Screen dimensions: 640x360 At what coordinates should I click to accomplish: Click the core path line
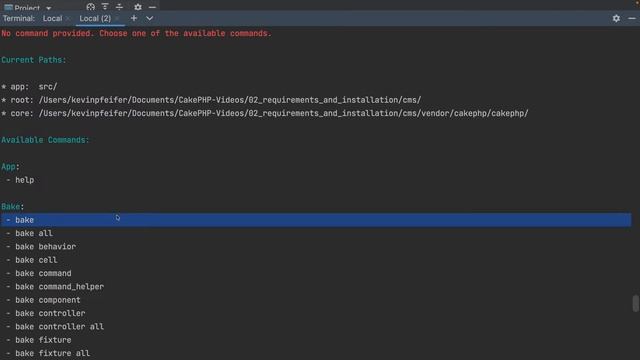click(264, 113)
